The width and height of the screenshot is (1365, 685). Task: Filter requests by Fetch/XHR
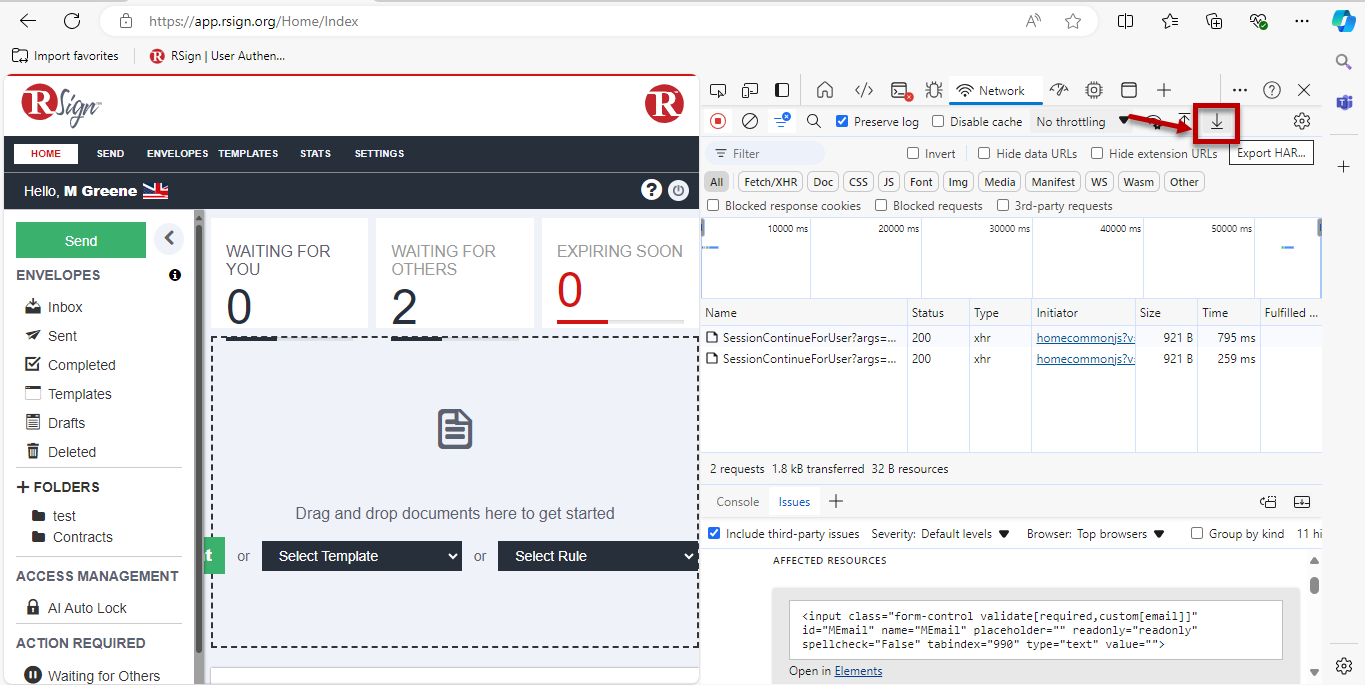(771, 181)
